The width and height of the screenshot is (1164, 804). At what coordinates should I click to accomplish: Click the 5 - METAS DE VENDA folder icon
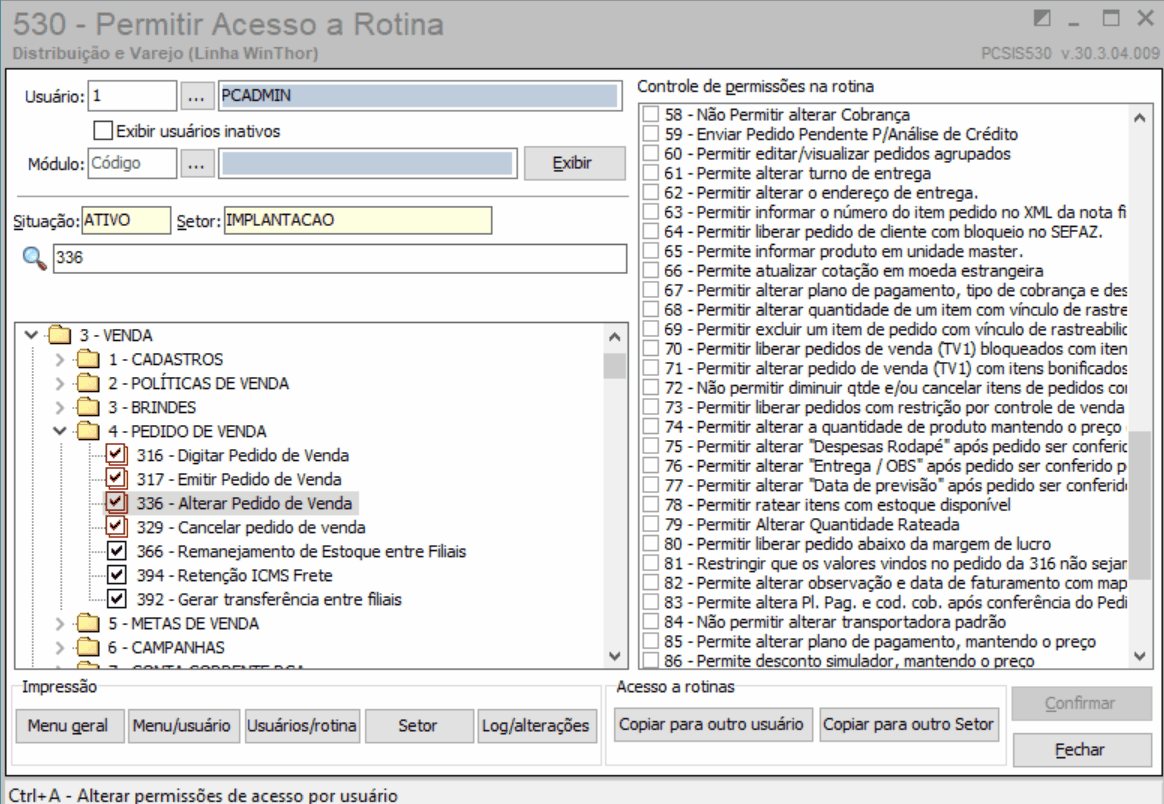(88, 623)
